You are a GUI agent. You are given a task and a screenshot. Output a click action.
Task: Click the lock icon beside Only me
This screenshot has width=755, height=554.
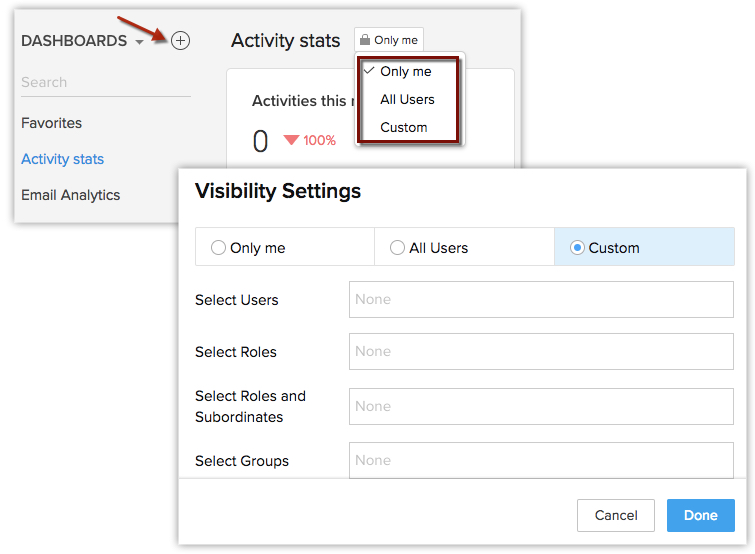365,40
